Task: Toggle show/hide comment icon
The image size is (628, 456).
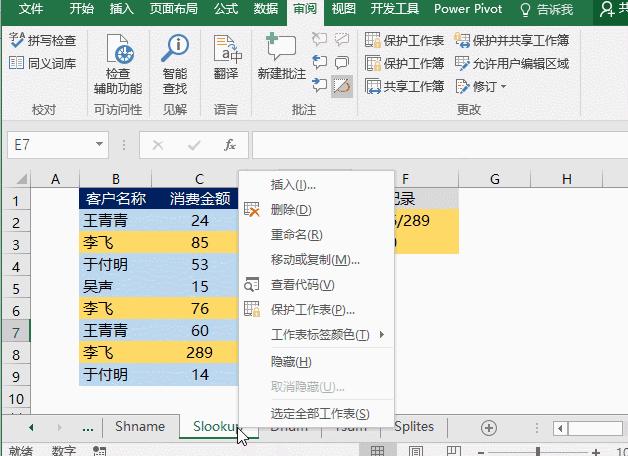Action: pos(342,39)
